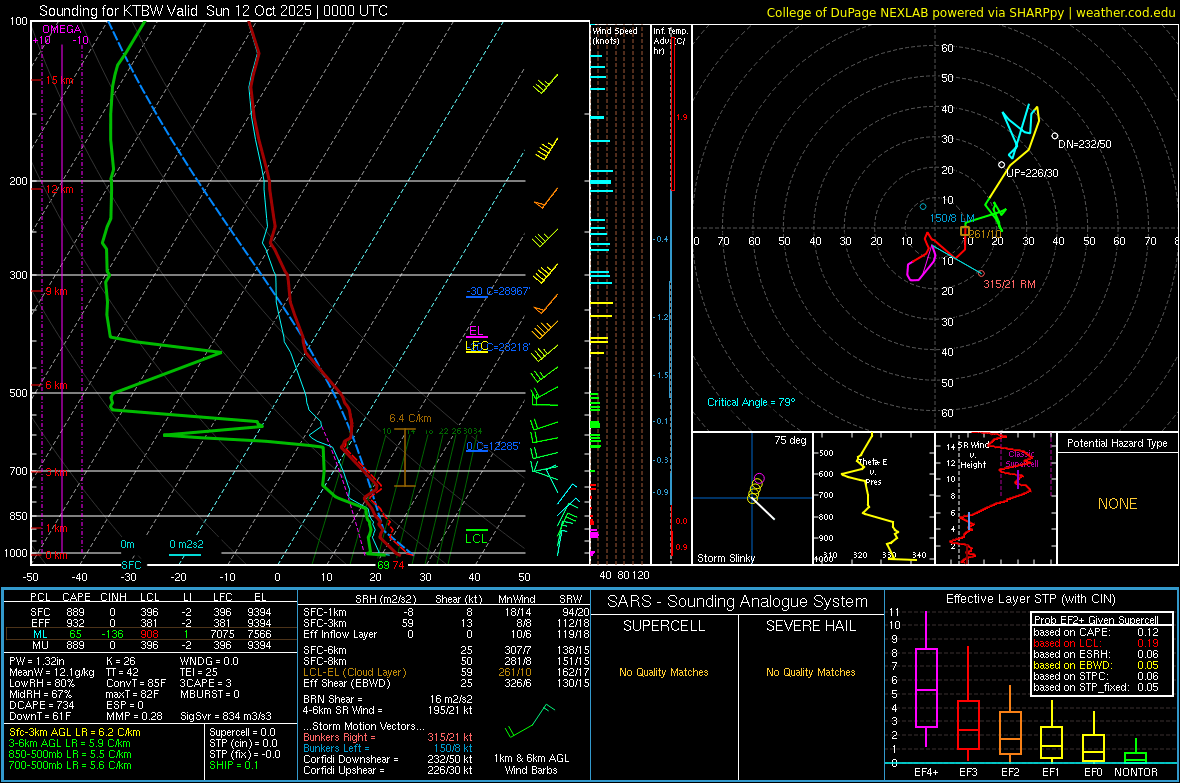This screenshot has height=783, width=1180.
Task: Click the 0 C=12285' freezing level label
Action: coord(493,446)
